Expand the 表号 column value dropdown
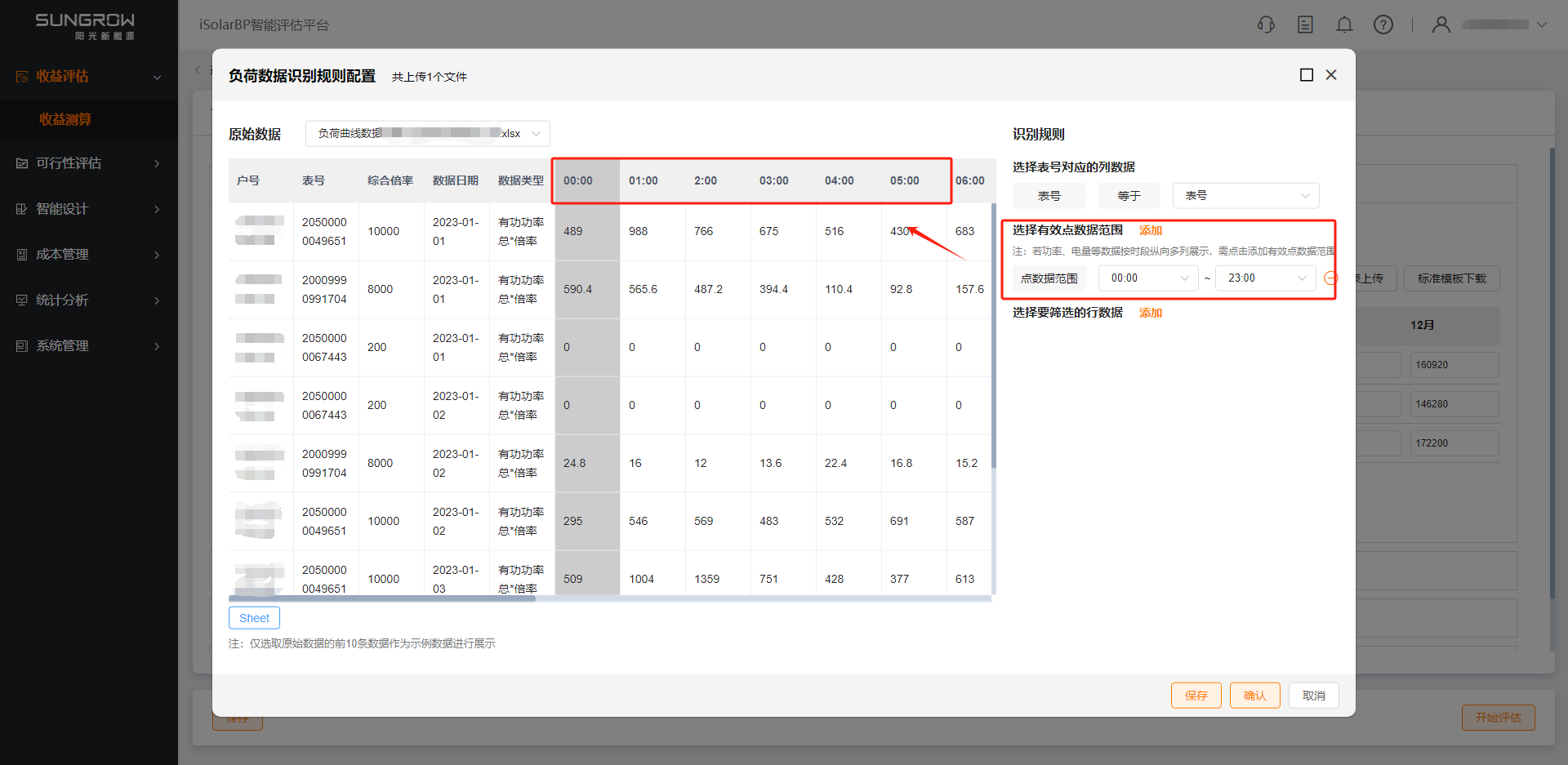Screen dimensions: 1568x765 (x=1245, y=196)
